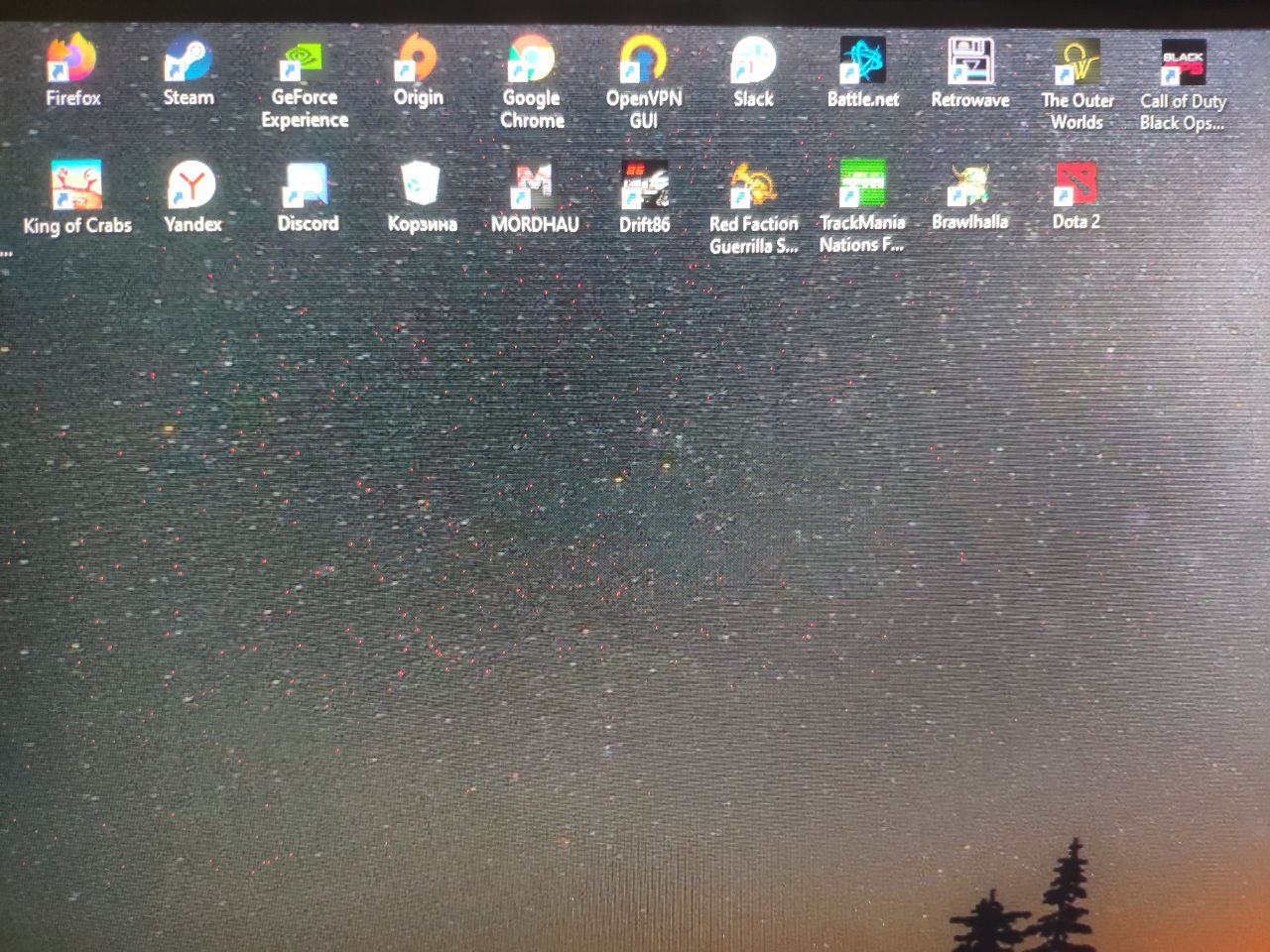Screen dimensions: 1270x952
Task: Click the "Discord" label text
Action: pos(308,223)
